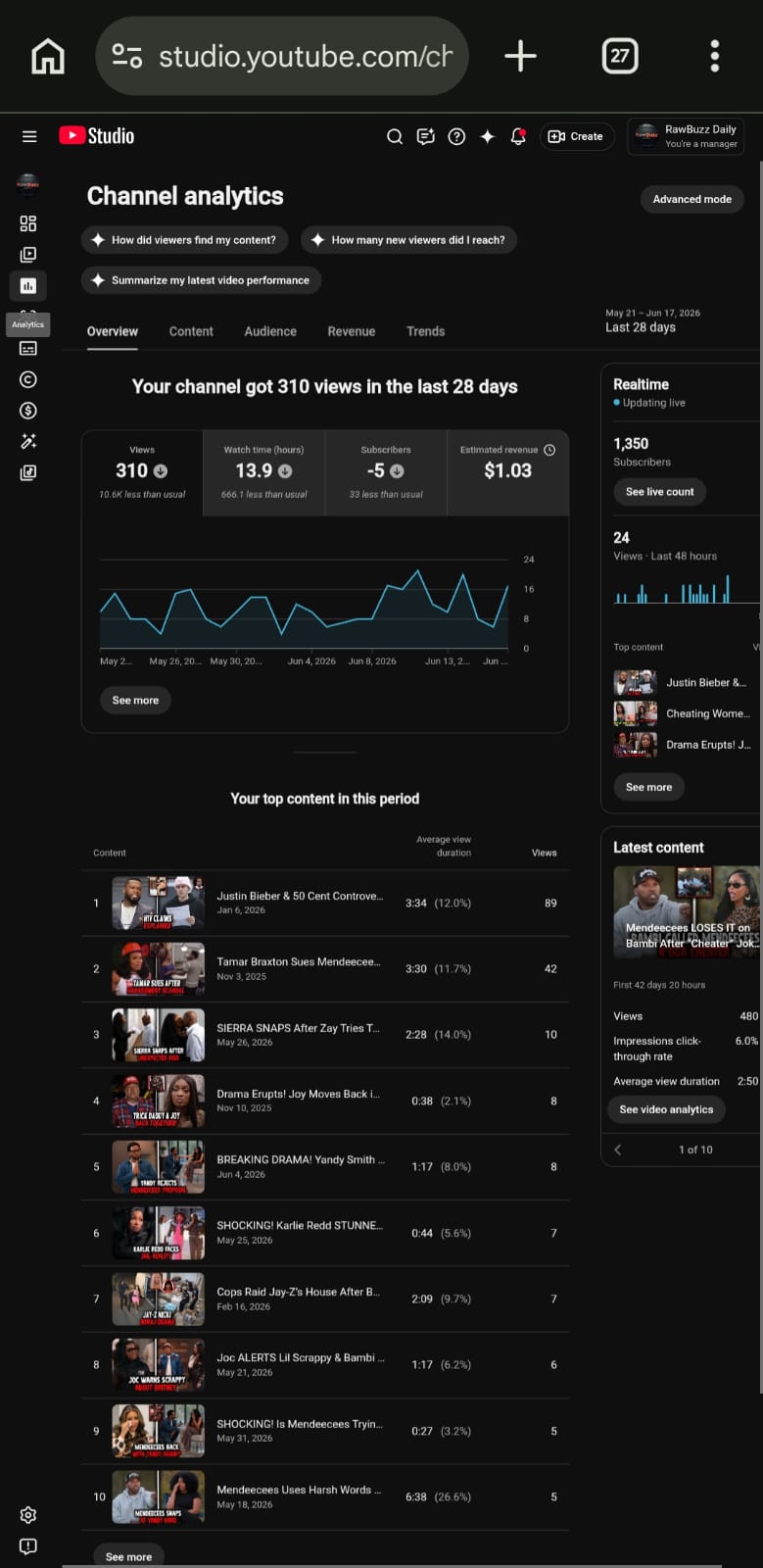Open the Earn dollar sidebar icon
Image resolution: width=763 pixels, height=1568 pixels.
28,411
